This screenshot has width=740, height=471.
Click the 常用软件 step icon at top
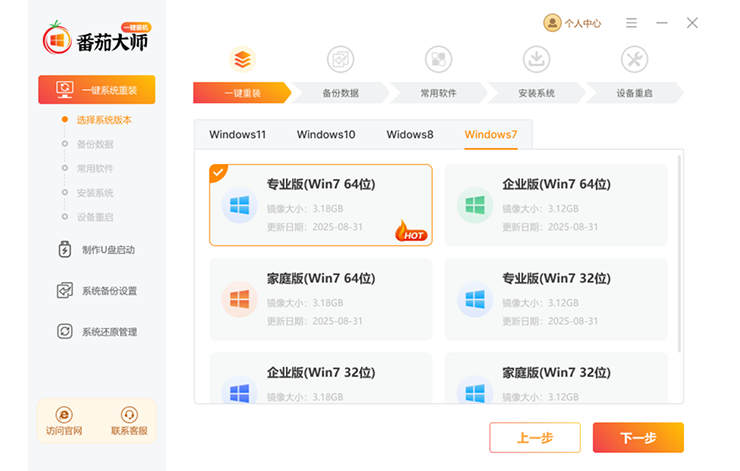click(438, 60)
